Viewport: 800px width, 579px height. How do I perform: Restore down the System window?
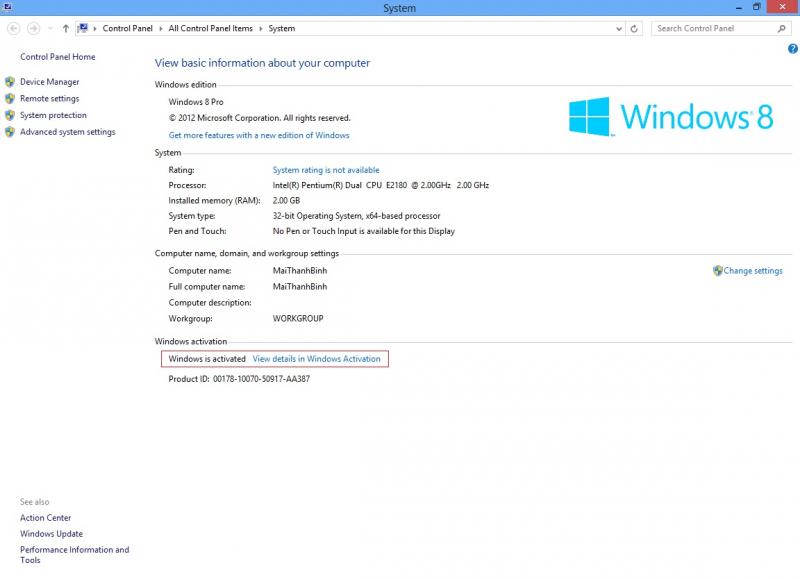(757, 7)
